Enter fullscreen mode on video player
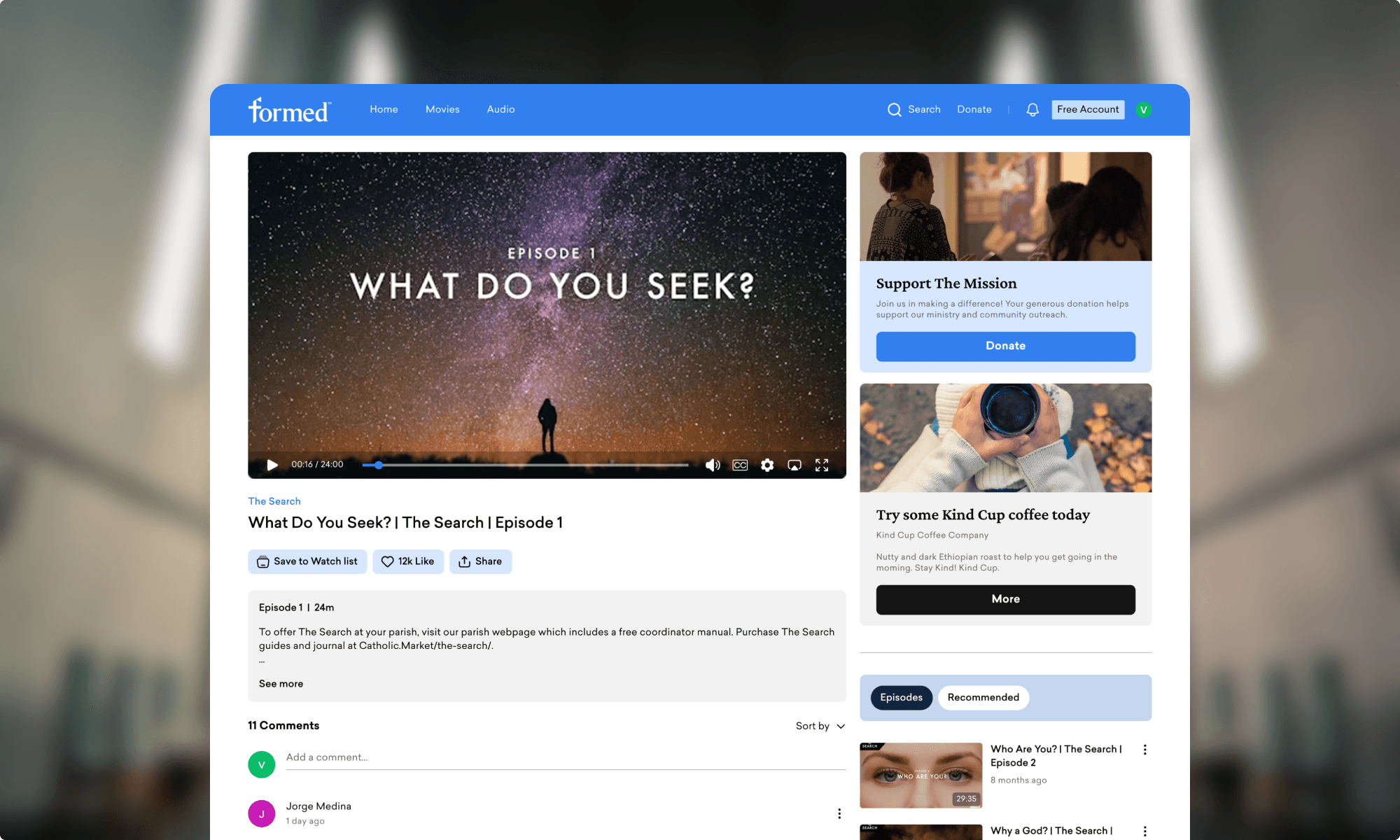 [x=822, y=465]
